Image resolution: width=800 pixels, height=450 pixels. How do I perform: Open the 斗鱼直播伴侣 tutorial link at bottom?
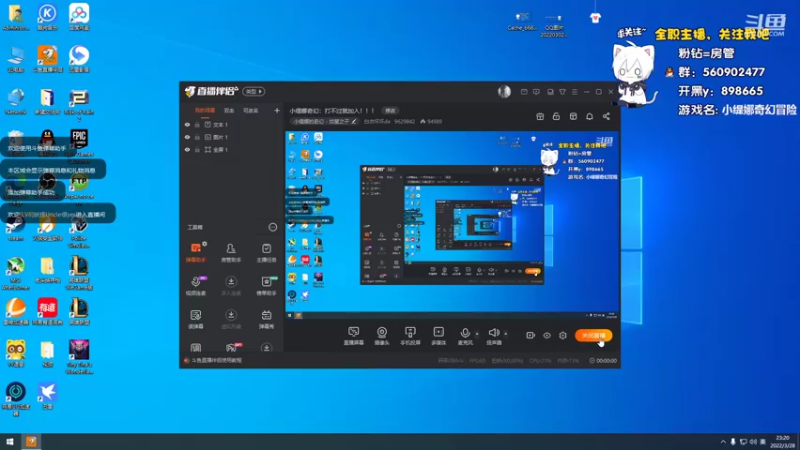coord(213,360)
